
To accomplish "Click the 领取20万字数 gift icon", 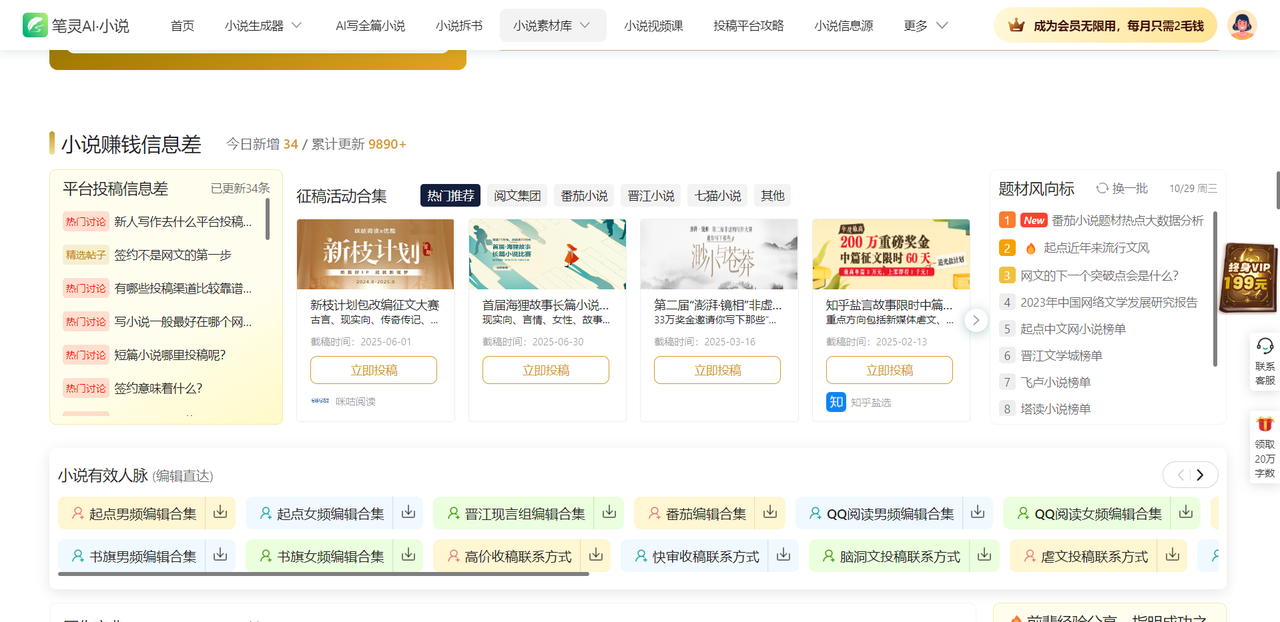I will coord(1265,424).
